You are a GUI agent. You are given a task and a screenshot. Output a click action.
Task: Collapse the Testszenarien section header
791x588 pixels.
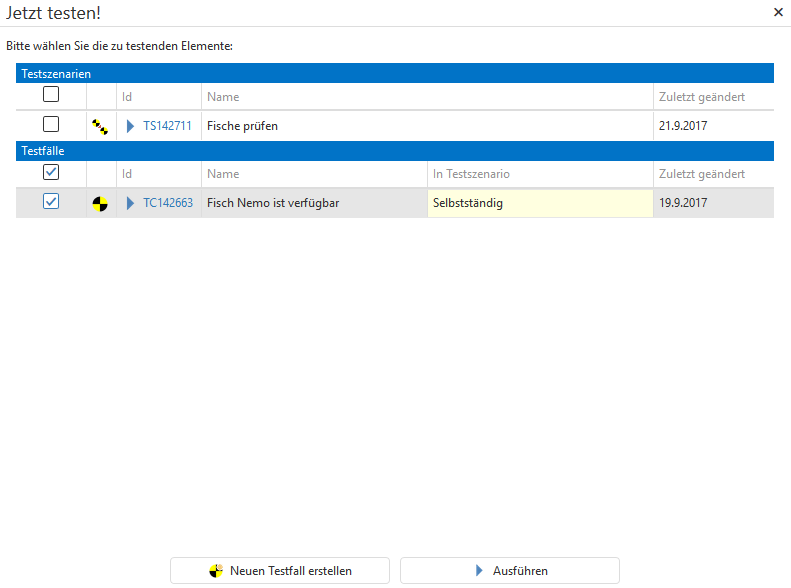[56, 74]
